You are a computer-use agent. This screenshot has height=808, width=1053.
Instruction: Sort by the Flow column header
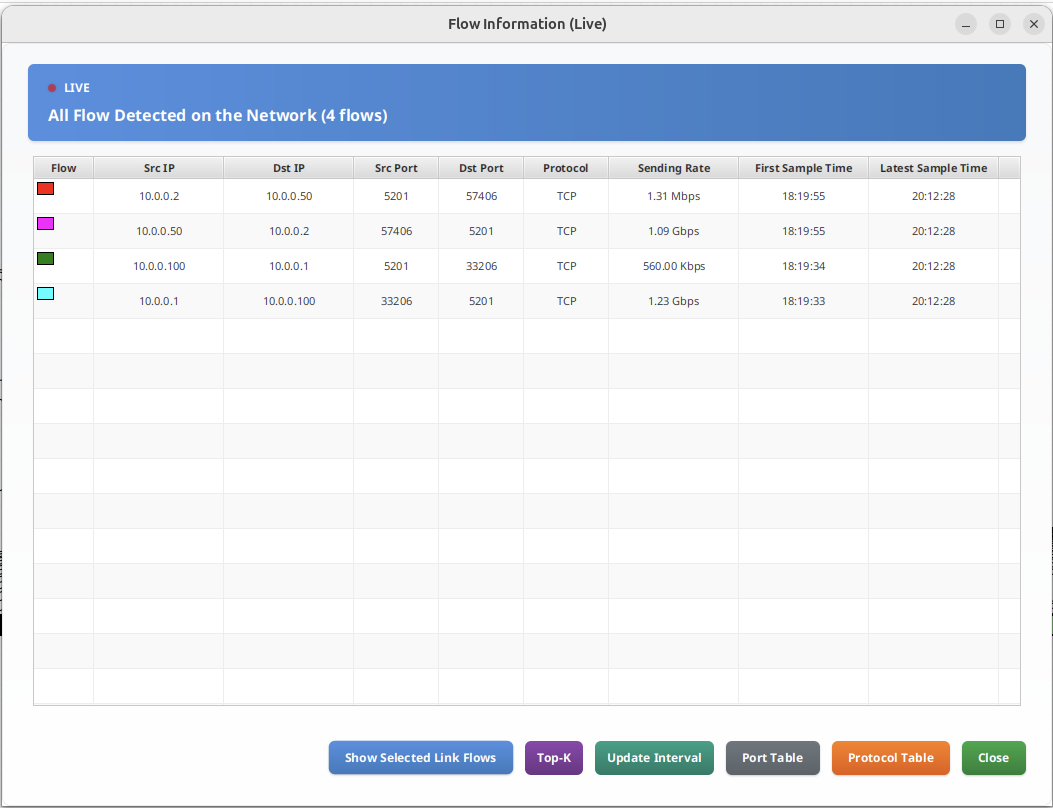[x=64, y=168]
